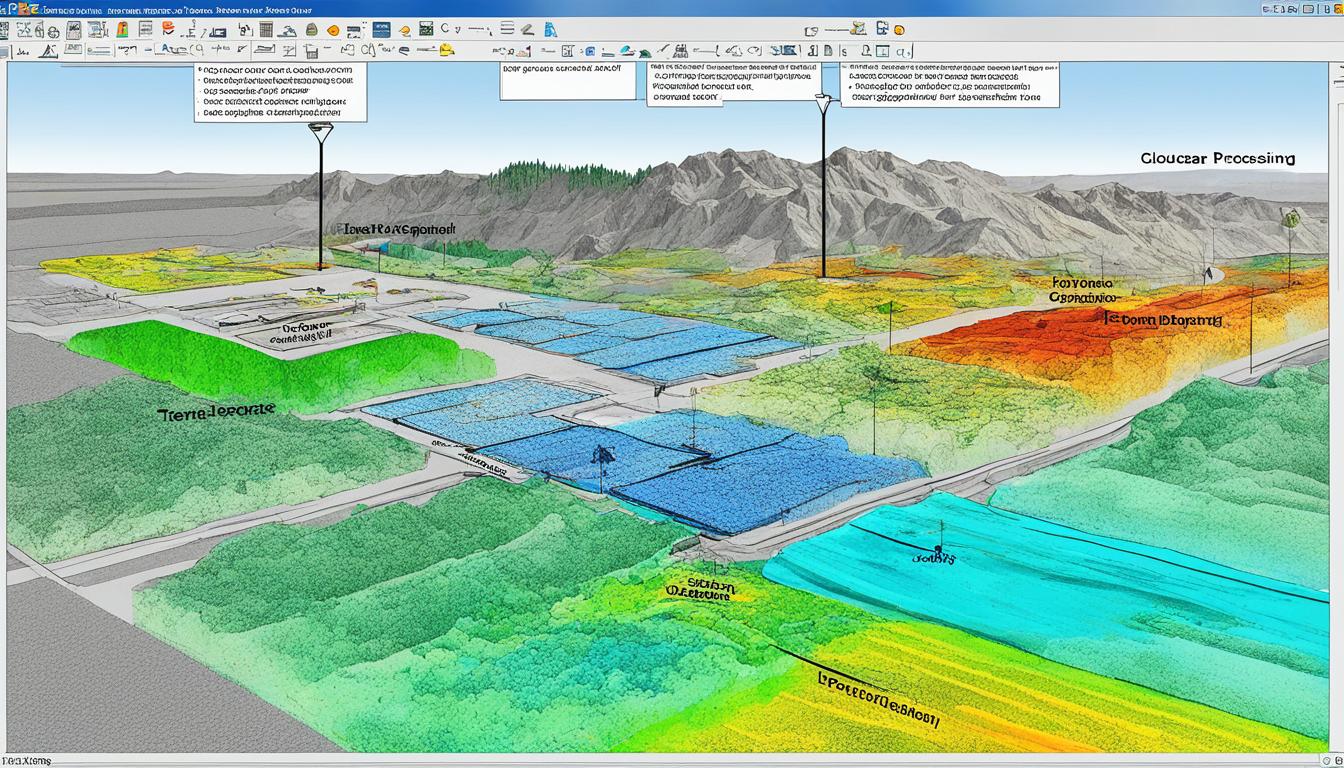Click the yellow hard-hat survey icon
The image size is (1344, 768).
[446, 50]
